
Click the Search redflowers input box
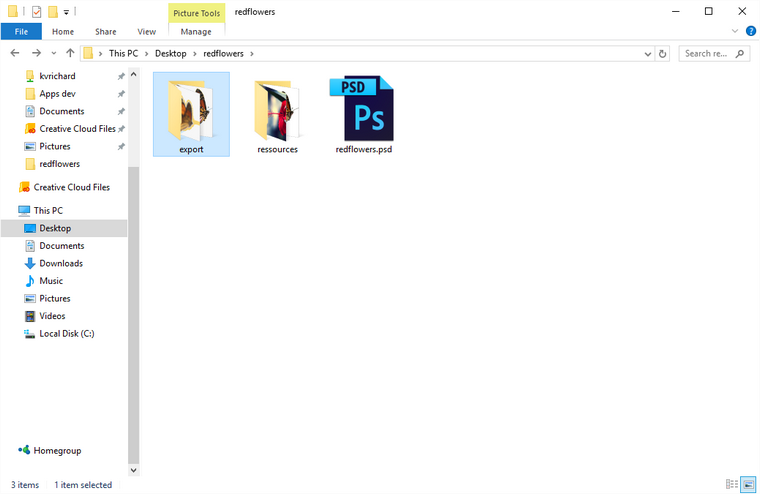pos(714,54)
